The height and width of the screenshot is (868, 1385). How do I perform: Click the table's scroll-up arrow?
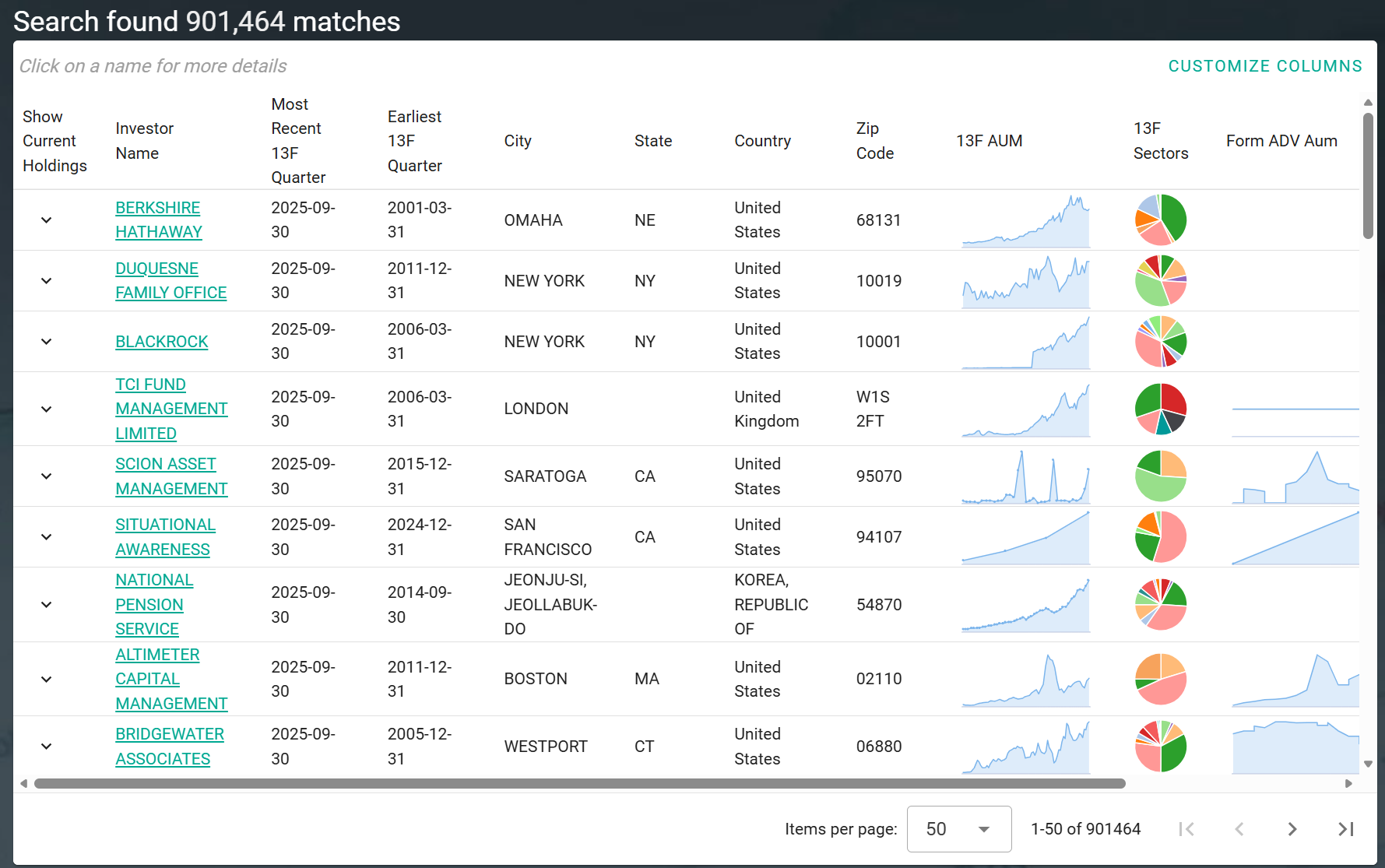1368,103
